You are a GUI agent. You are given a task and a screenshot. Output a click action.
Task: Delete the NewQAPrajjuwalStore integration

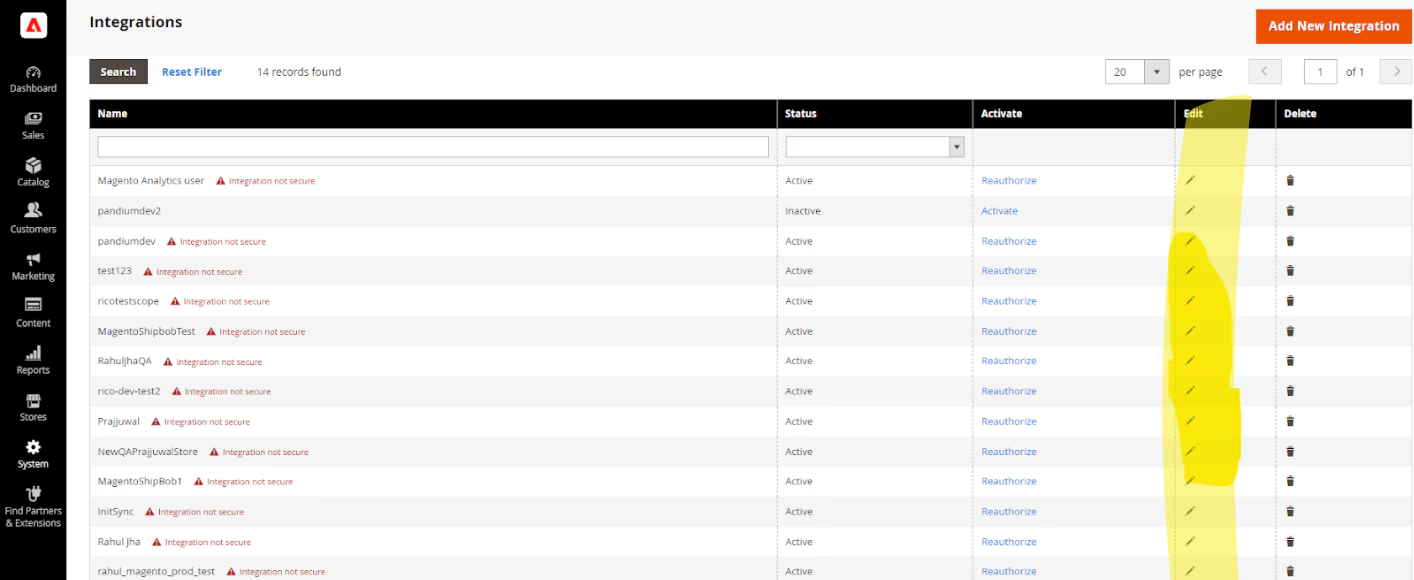click(x=1290, y=451)
